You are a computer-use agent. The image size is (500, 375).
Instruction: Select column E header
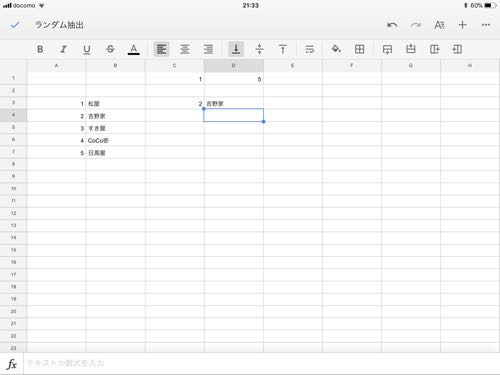pyautogui.click(x=292, y=66)
